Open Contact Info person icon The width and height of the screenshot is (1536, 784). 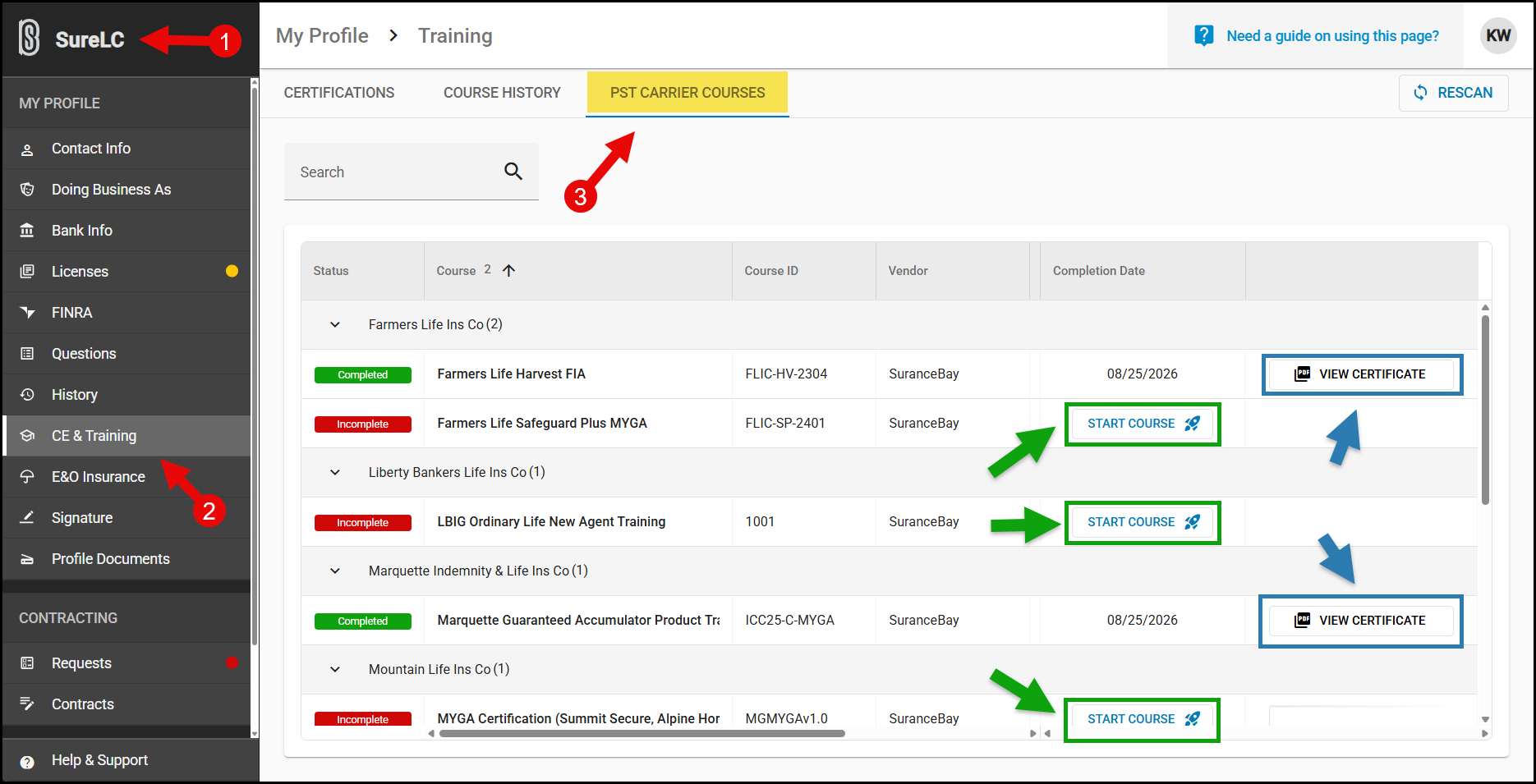pyautogui.click(x=27, y=149)
